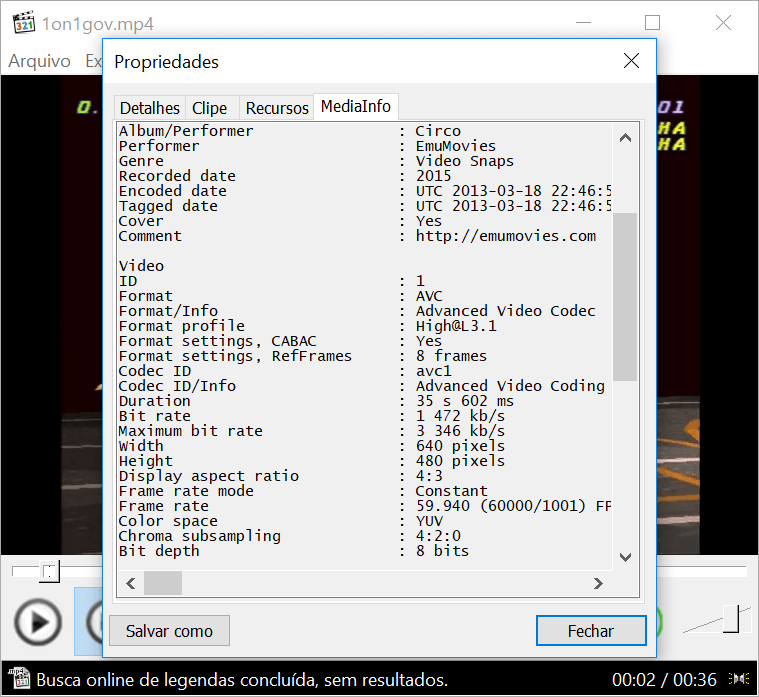Click right arrow of horizontal scrollbar

[598, 583]
